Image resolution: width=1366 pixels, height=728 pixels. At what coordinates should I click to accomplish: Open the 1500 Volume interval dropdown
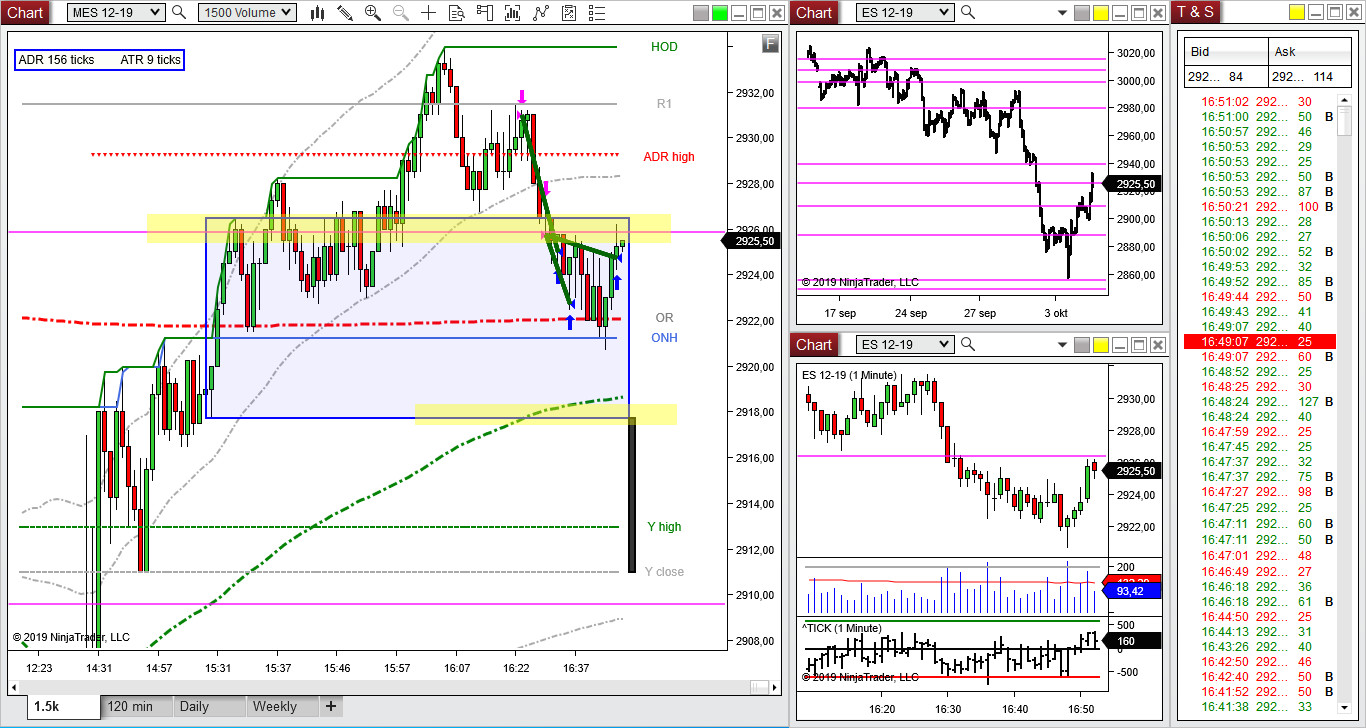click(247, 12)
